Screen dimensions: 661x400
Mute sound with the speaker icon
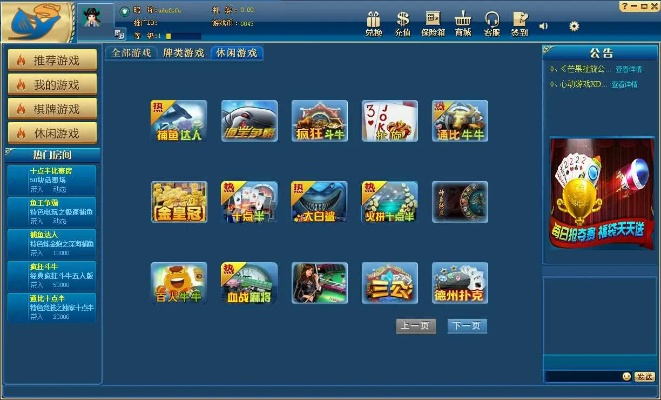pyautogui.click(x=544, y=25)
